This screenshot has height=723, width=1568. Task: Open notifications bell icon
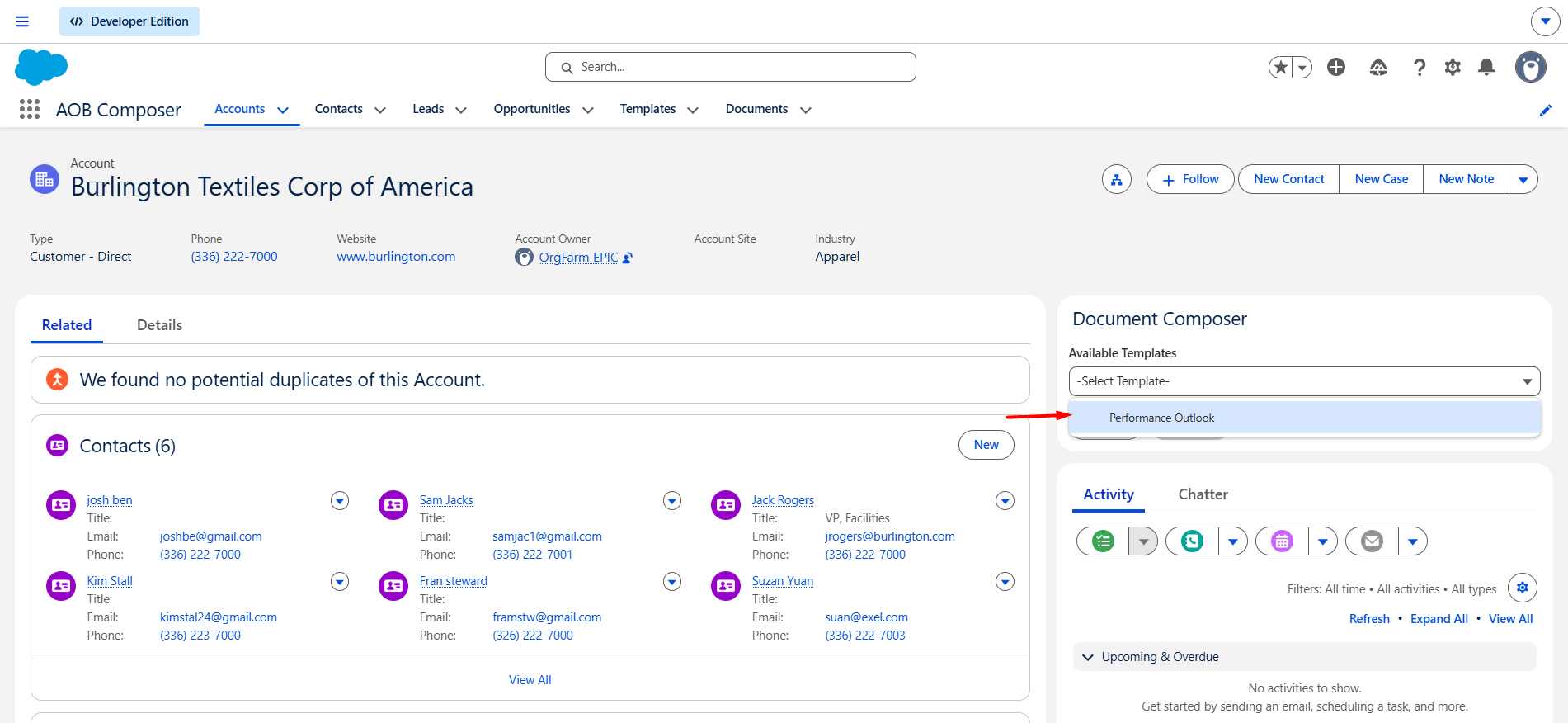tap(1486, 67)
